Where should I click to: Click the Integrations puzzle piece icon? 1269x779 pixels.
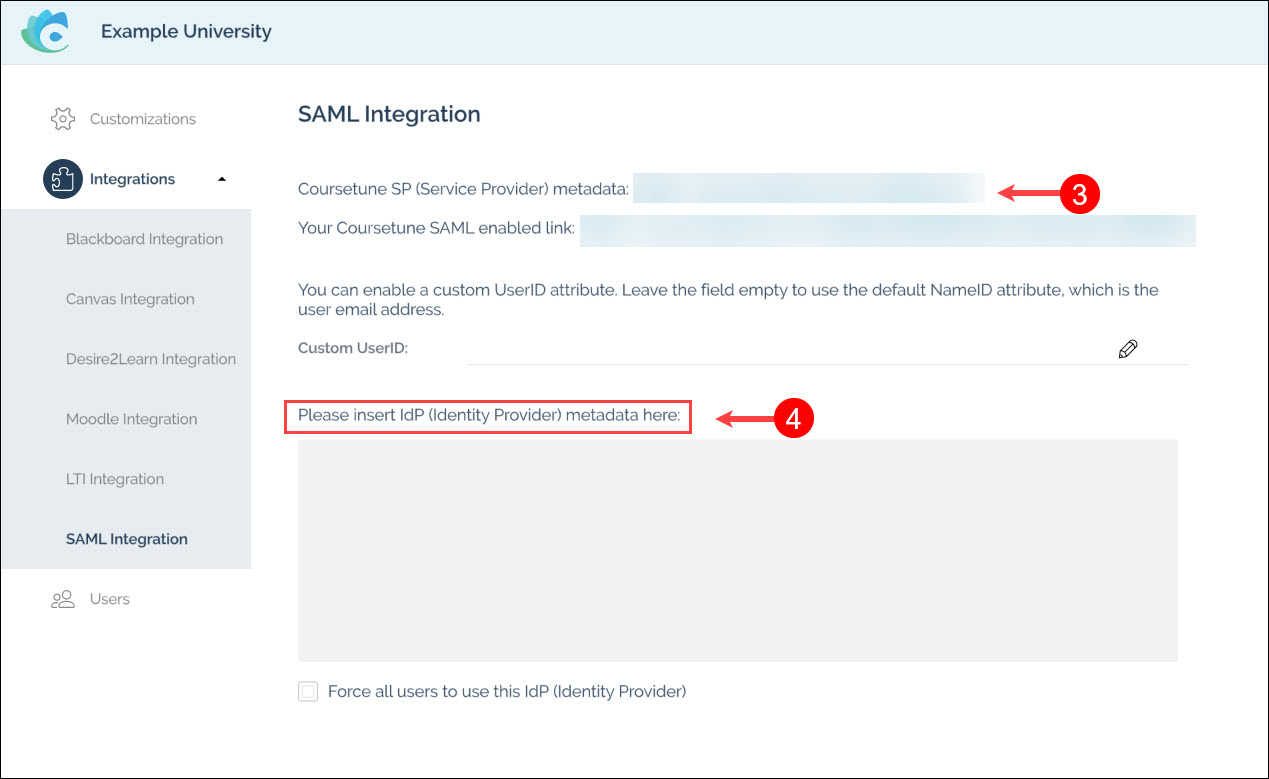62,179
